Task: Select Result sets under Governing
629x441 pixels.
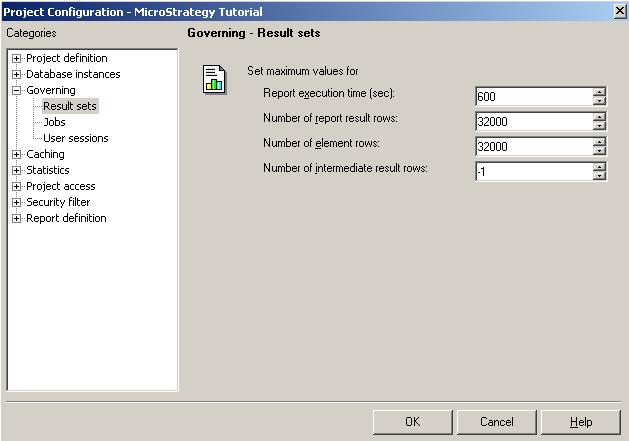Action: point(70,106)
